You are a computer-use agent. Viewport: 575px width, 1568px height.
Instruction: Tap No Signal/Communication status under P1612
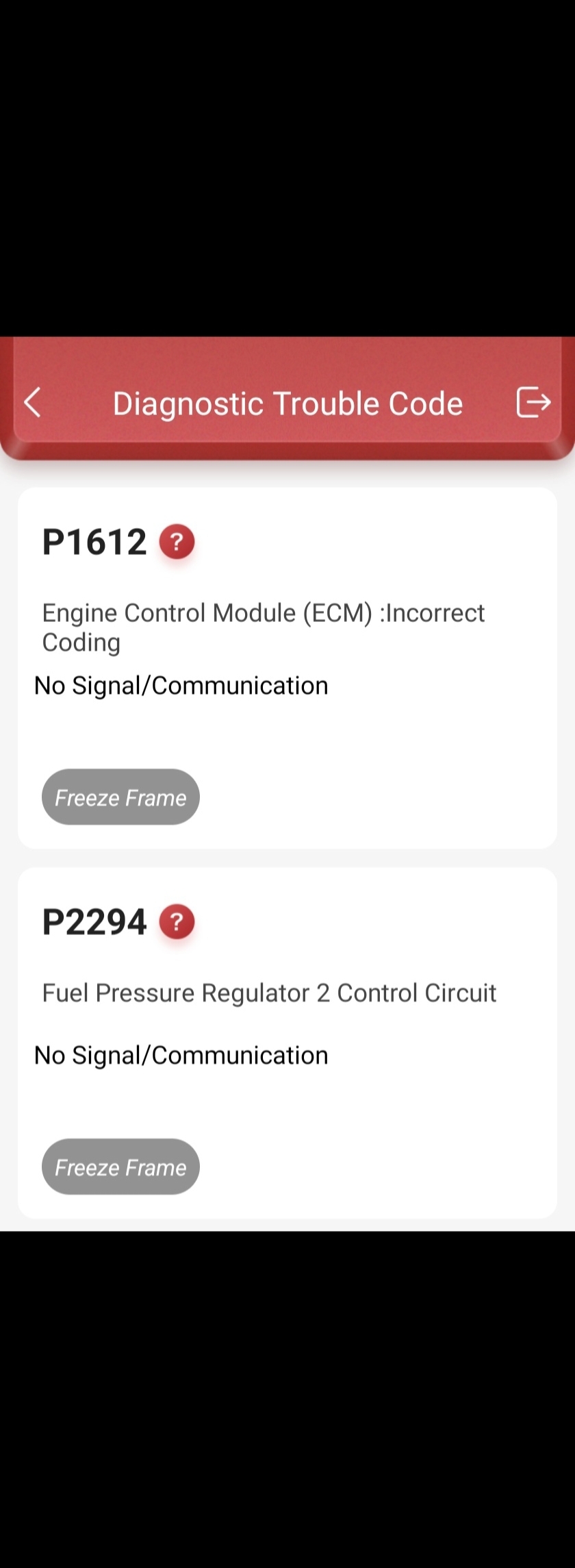point(181,686)
